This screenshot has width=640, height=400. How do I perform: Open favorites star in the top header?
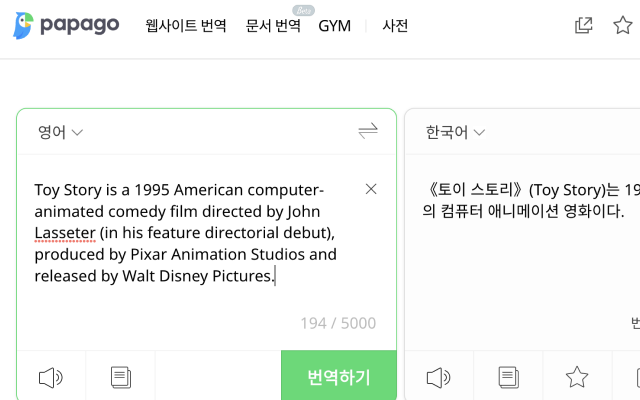click(x=622, y=25)
